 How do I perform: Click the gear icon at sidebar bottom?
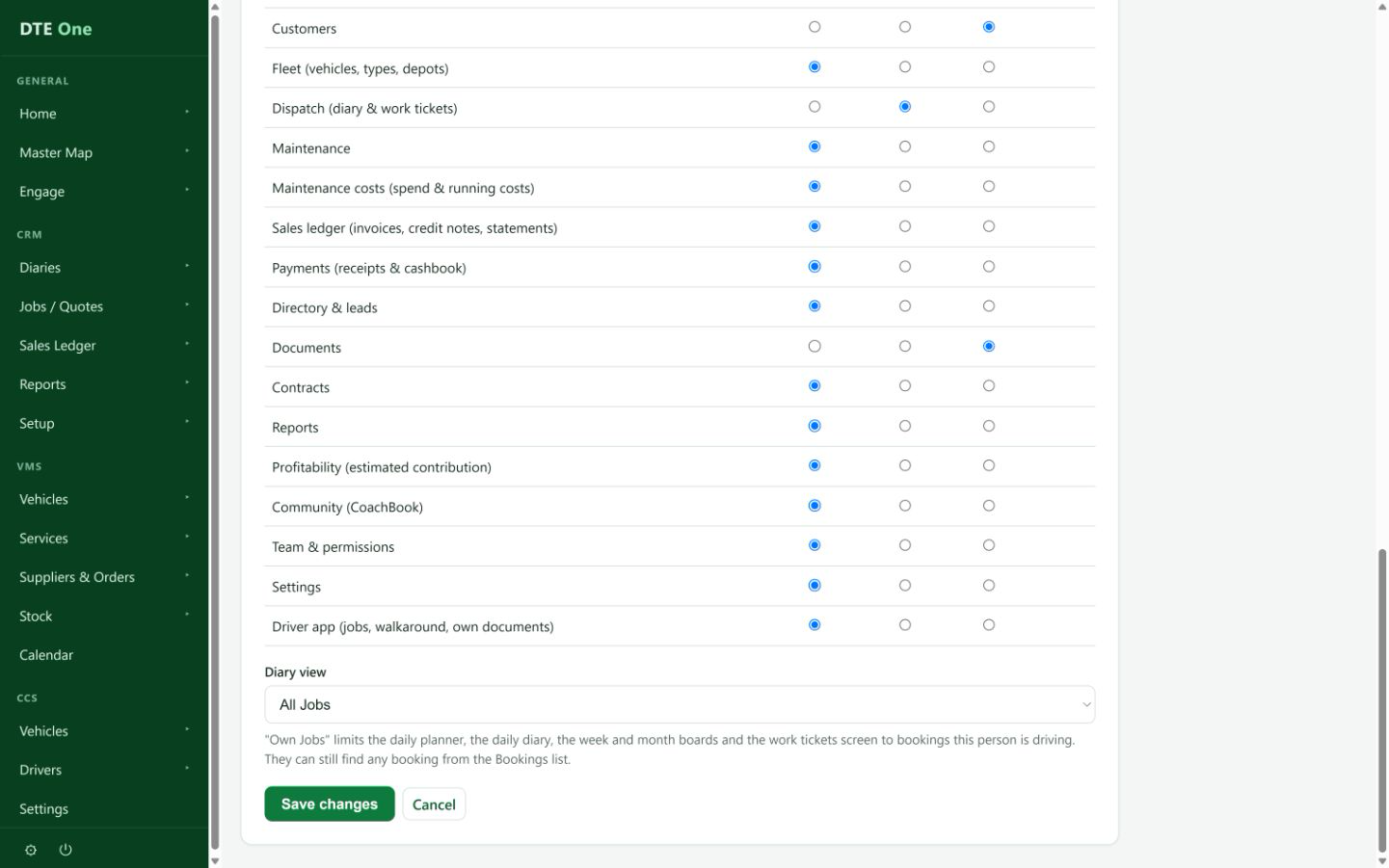(31, 850)
